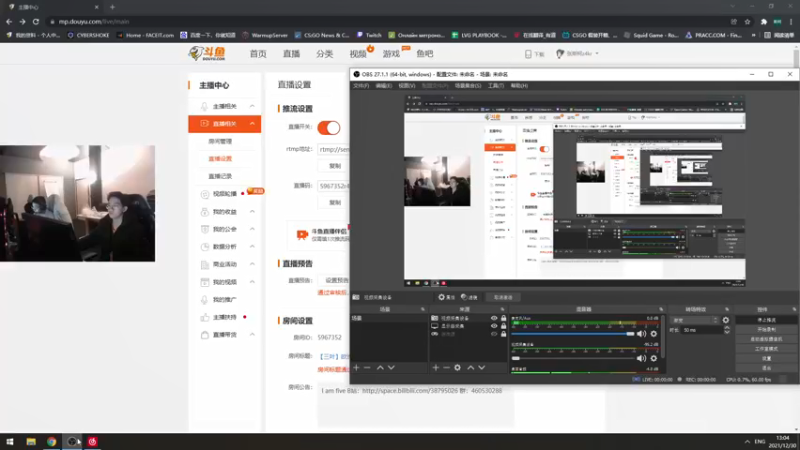Open 直播记录 in the Douyu sidebar
The width and height of the screenshot is (800, 450).
[220, 176]
